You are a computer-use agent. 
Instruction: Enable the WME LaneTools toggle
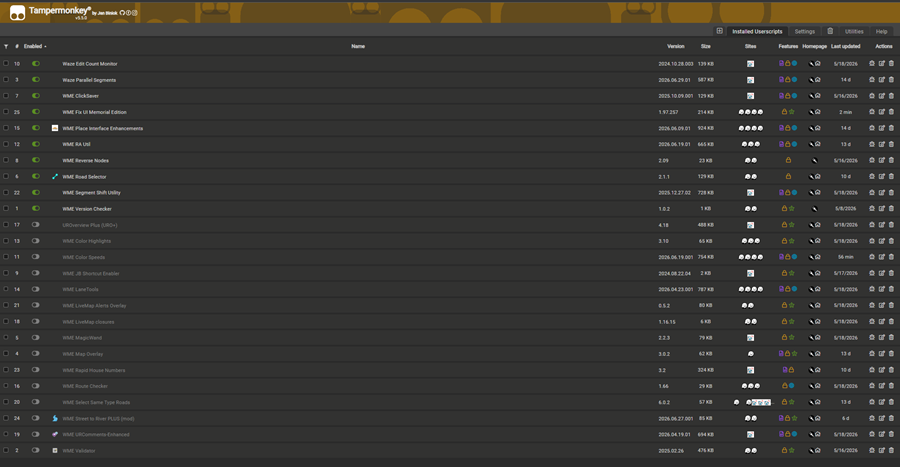coord(36,289)
